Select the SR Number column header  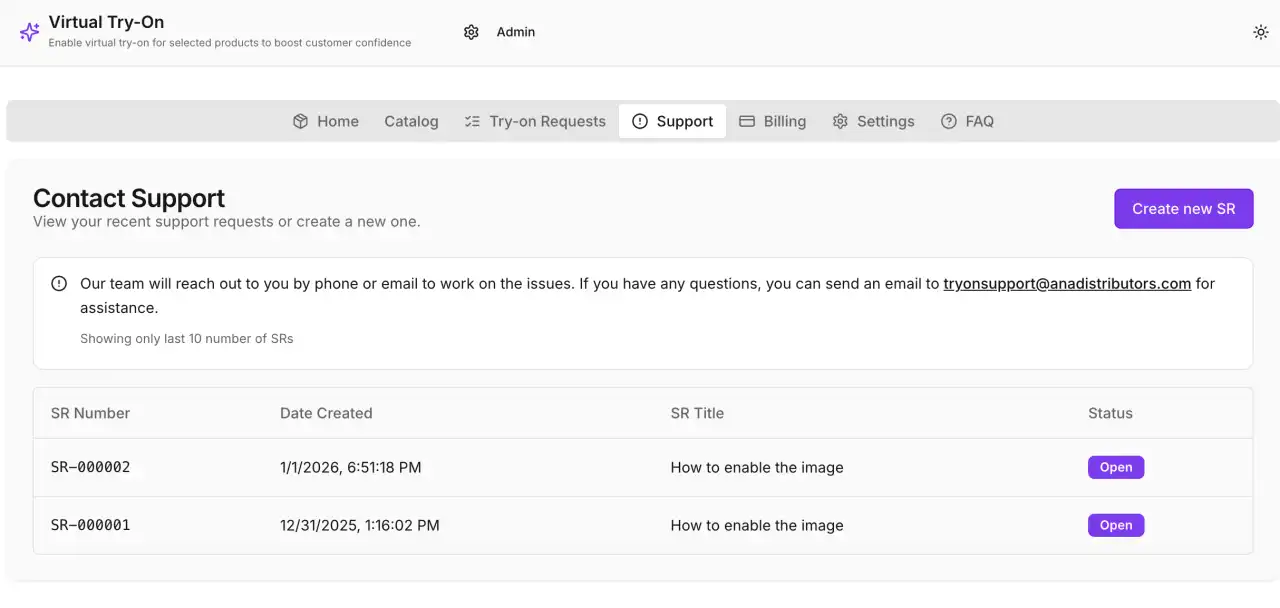[90, 412]
